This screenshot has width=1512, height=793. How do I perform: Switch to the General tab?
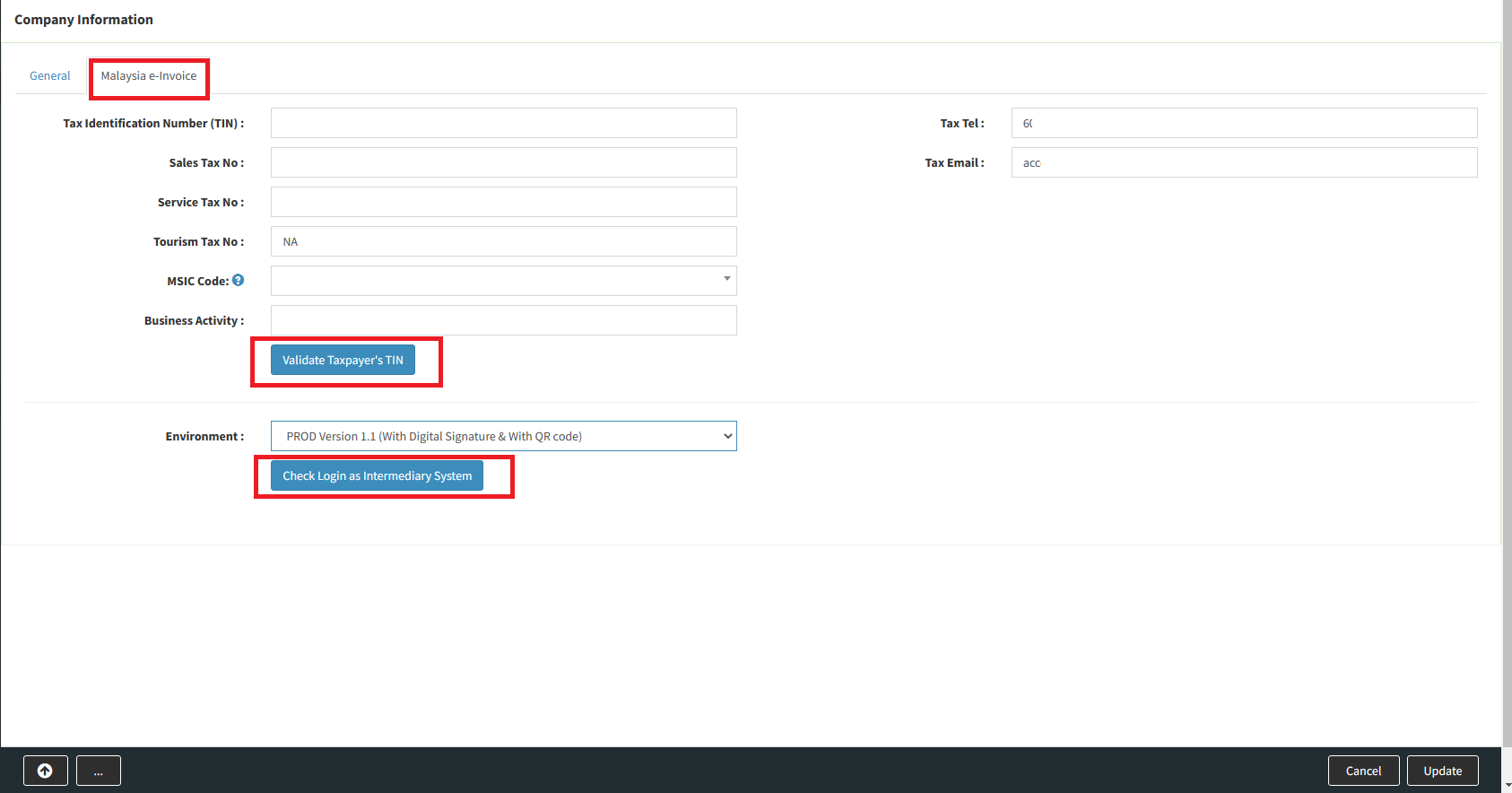tap(50, 76)
